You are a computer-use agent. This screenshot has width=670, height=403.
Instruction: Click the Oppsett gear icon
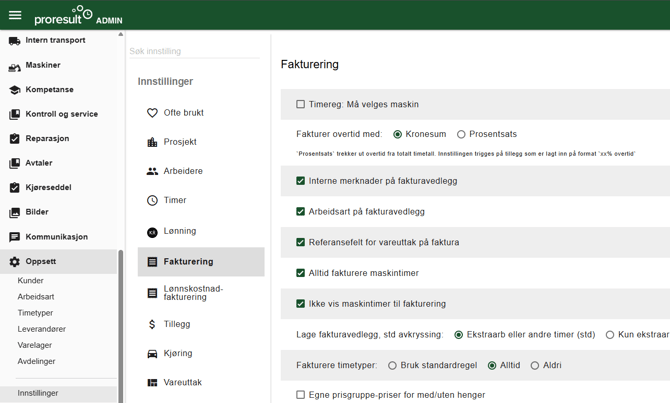(x=15, y=262)
